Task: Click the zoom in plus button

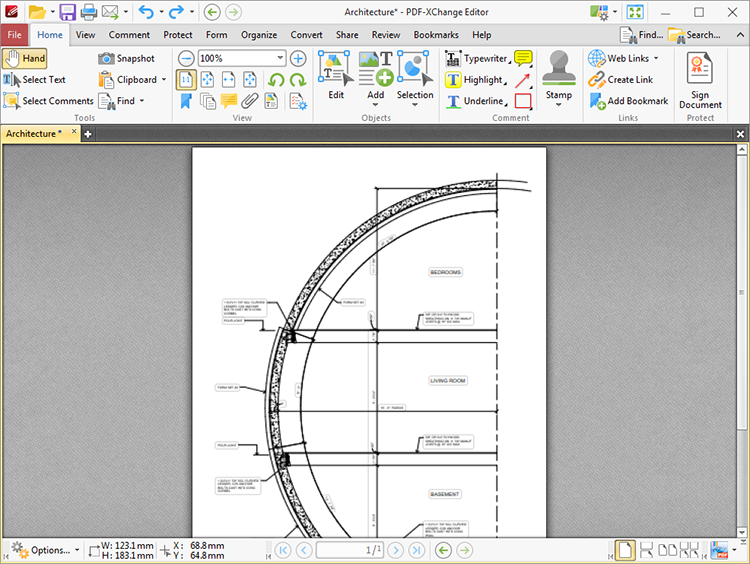Action: [298, 58]
